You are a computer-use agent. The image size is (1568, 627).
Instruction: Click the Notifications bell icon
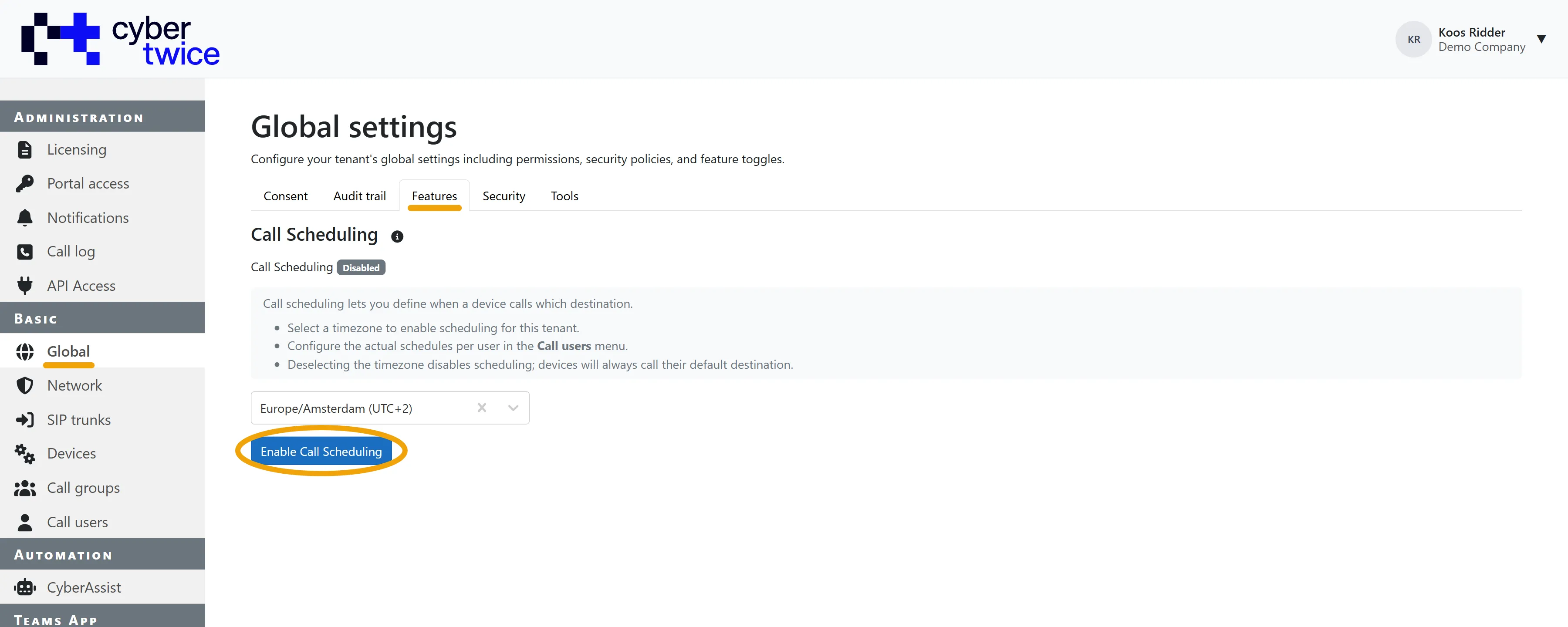(24, 218)
